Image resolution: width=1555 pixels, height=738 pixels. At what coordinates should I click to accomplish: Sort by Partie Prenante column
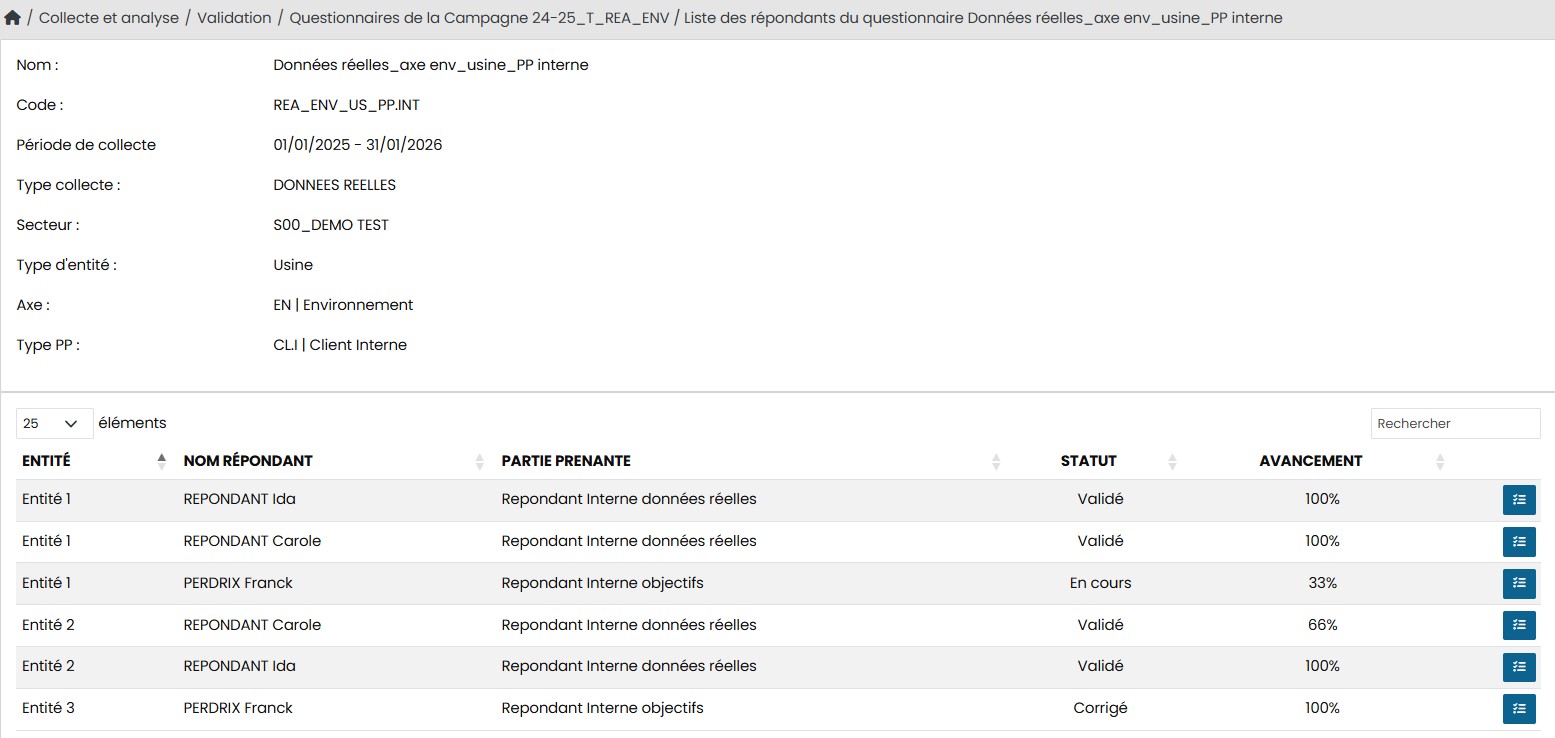tap(995, 461)
